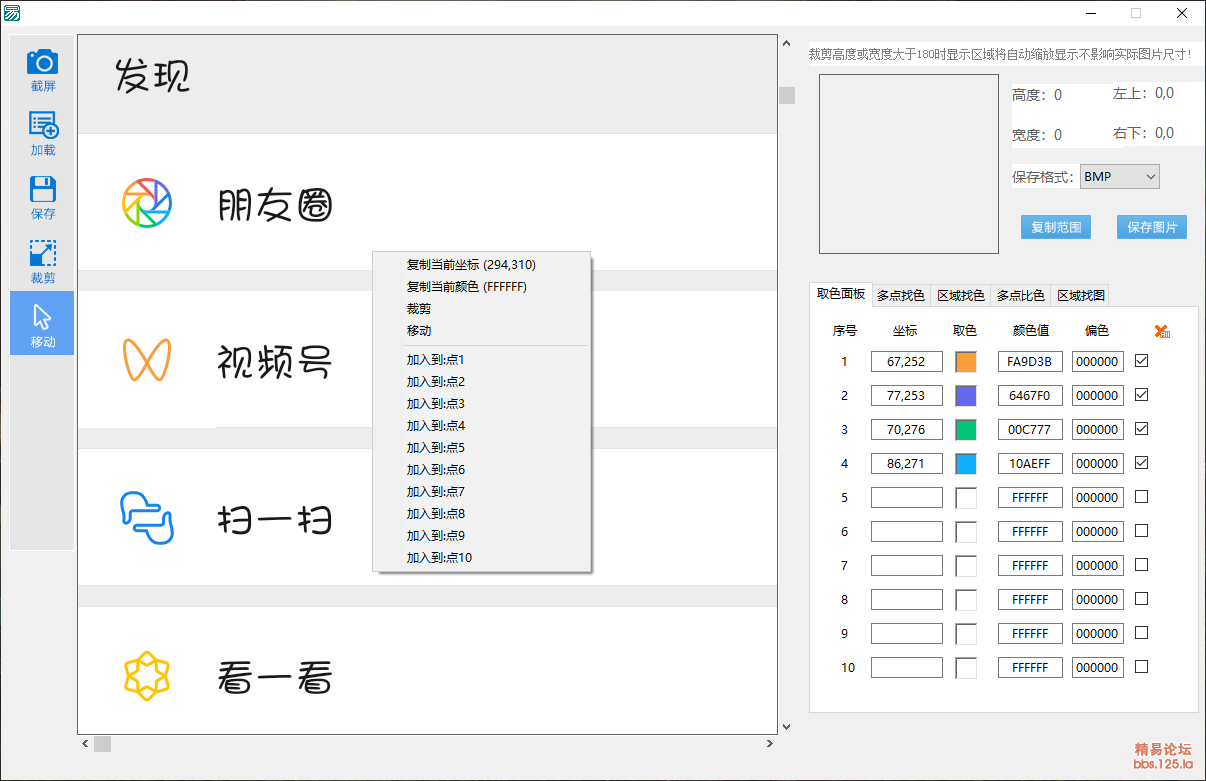
Task: Click the orange color swatch in row 1
Action: coord(966,362)
